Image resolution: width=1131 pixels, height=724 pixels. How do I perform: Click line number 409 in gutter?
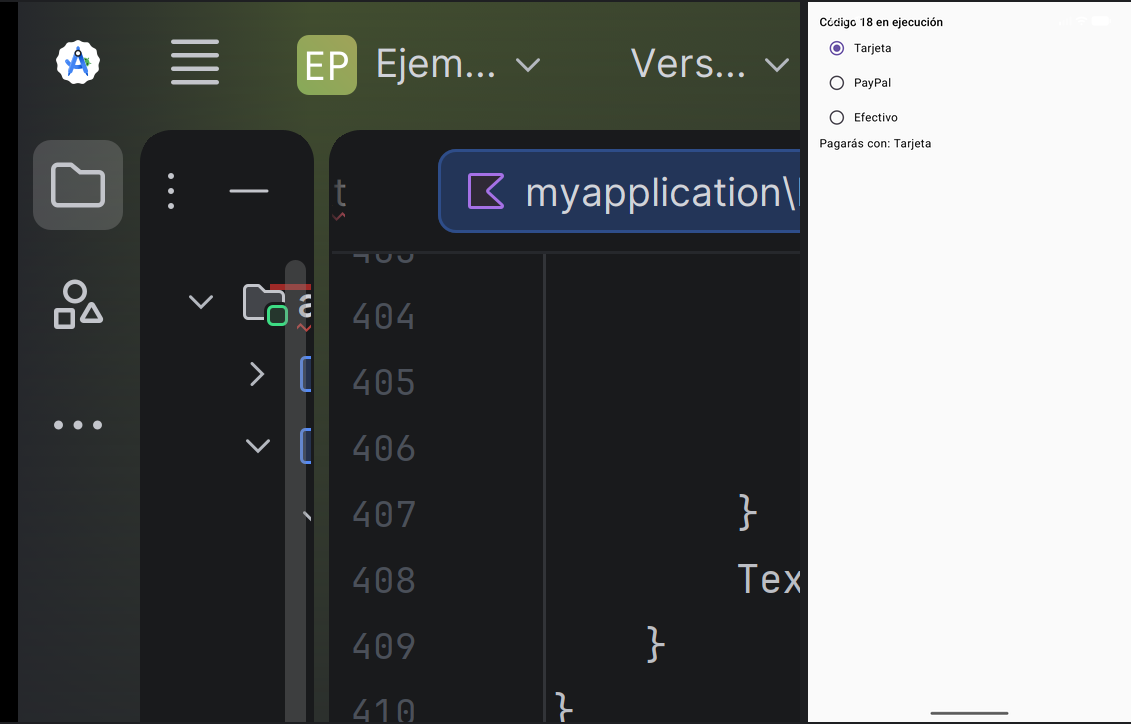point(384,646)
